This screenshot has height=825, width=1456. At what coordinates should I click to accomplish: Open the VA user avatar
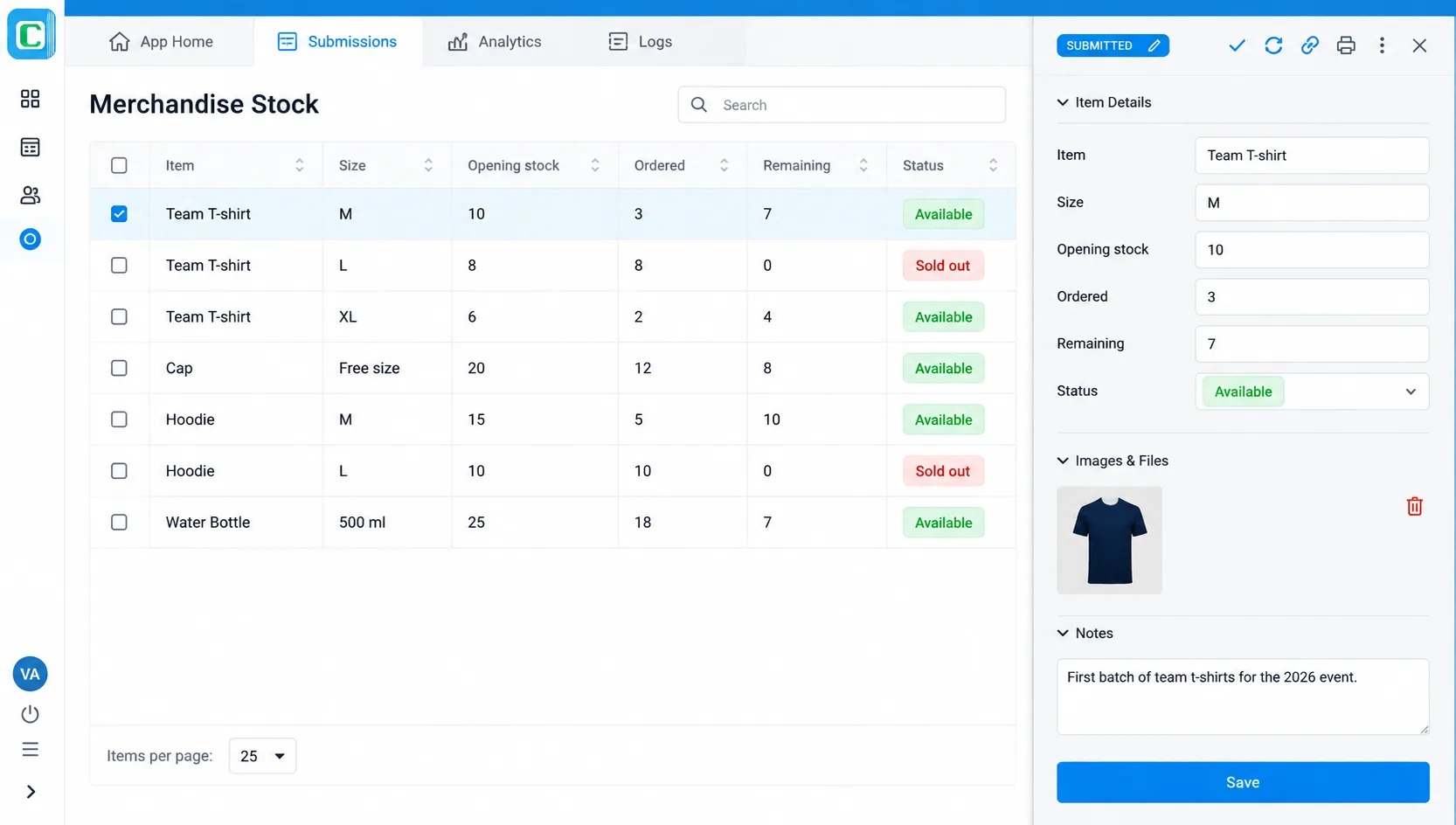30,674
